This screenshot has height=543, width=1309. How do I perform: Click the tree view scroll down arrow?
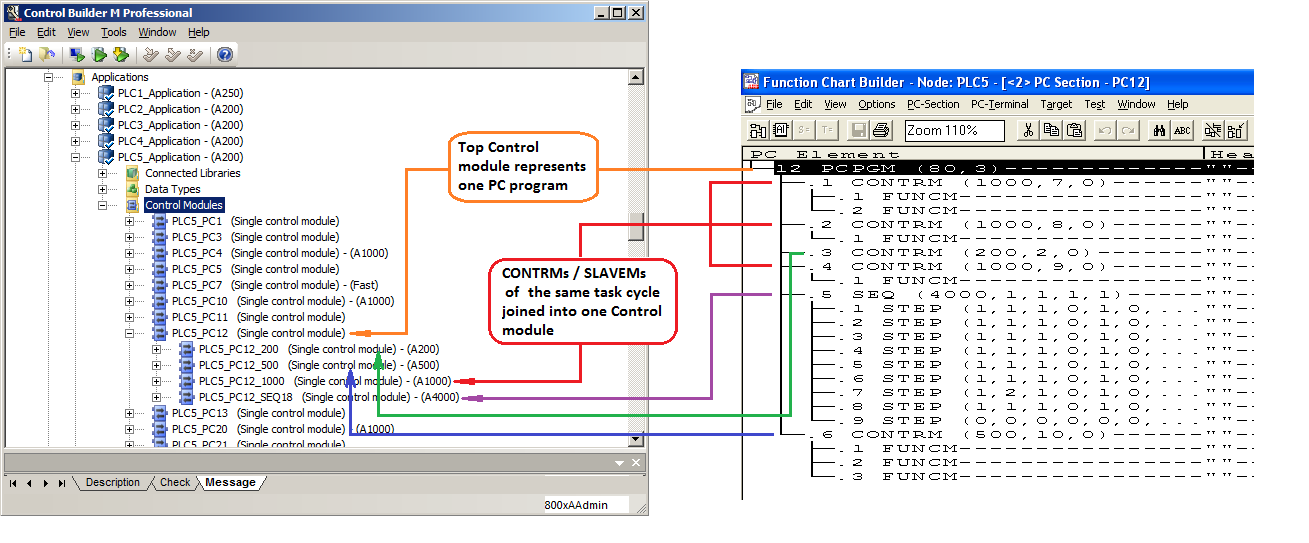click(x=635, y=439)
